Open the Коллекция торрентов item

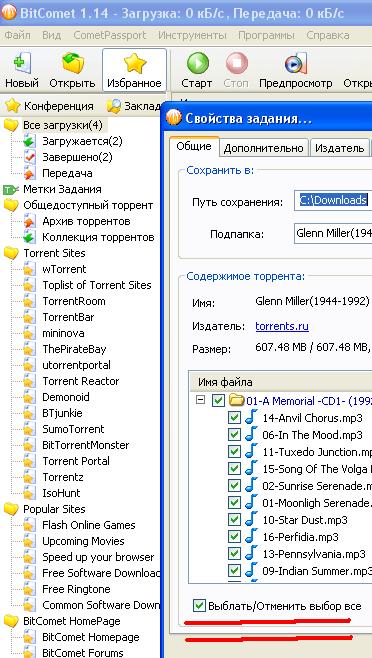click(x=98, y=237)
